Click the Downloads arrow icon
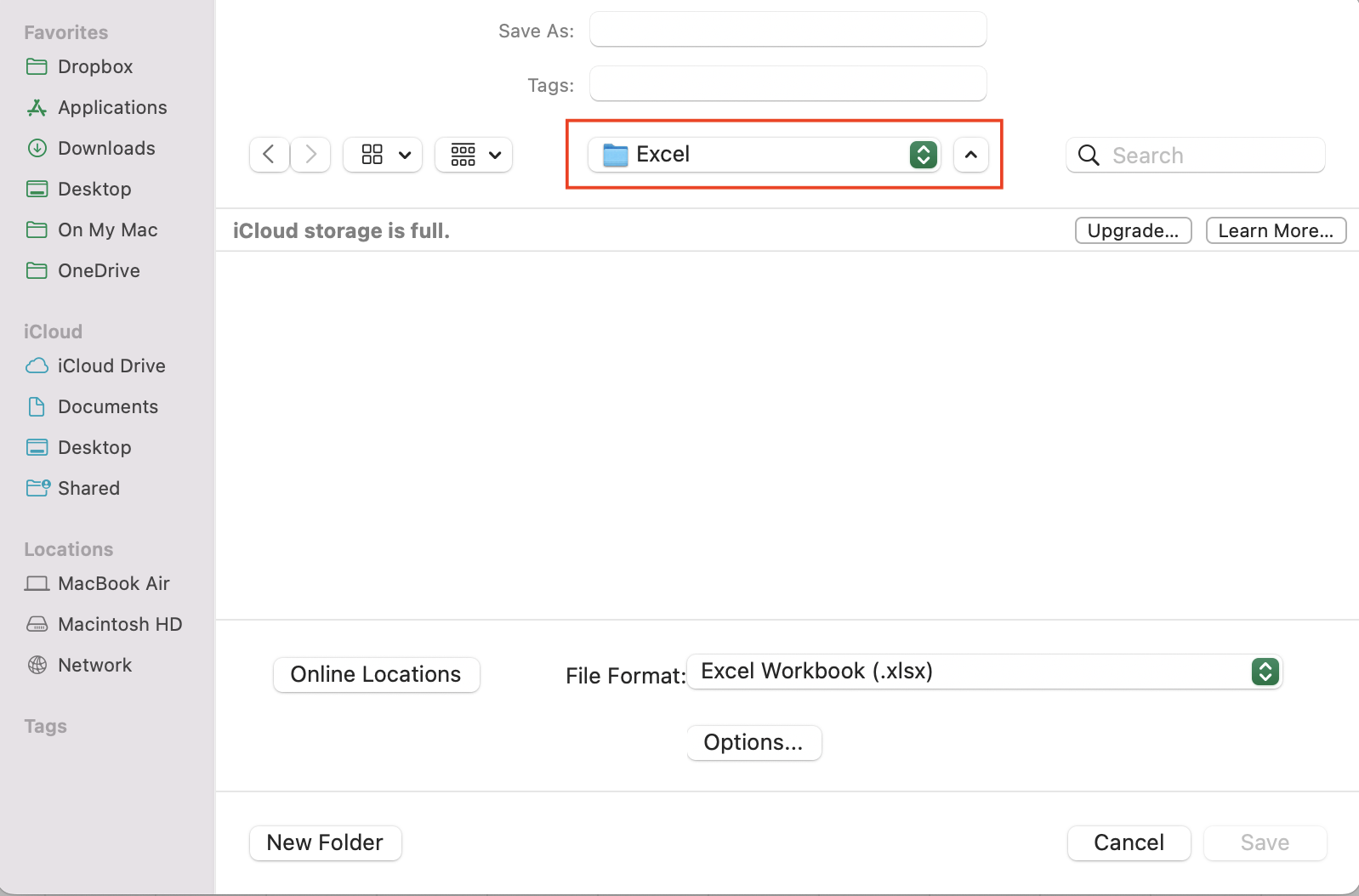This screenshot has height=896, width=1359. pos(37,148)
